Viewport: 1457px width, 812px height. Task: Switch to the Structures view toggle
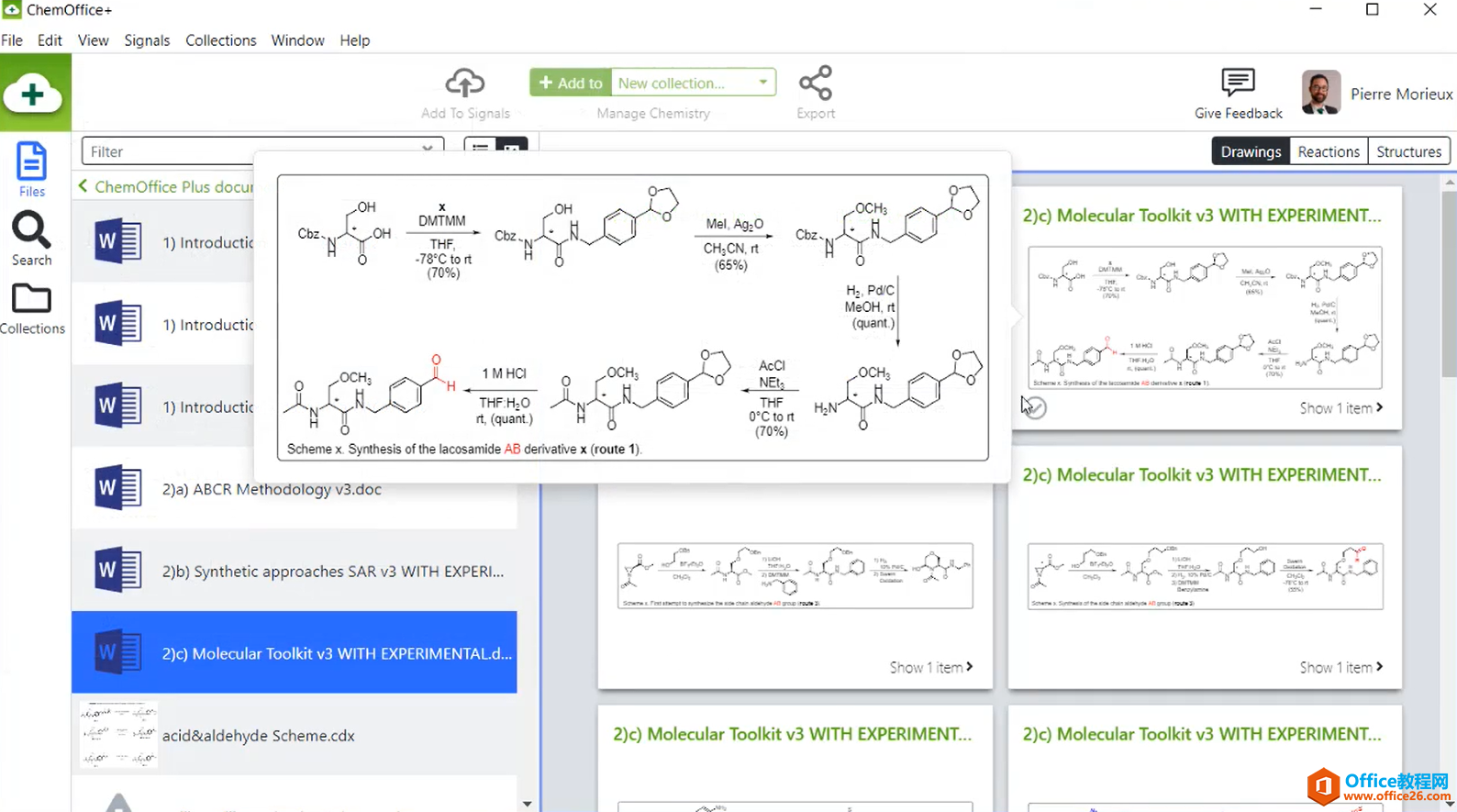pyautogui.click(x=1408, y=151)
